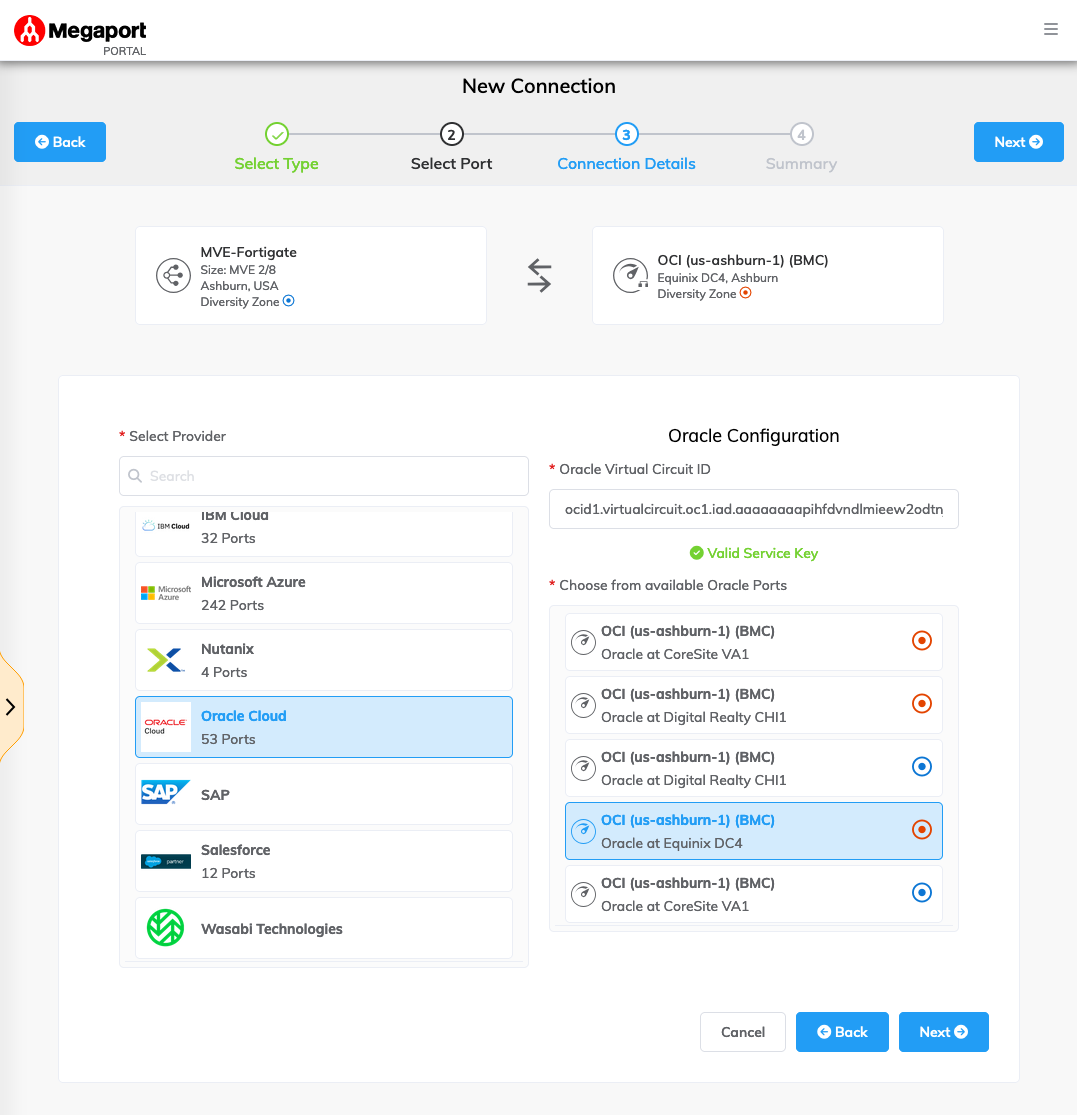Click the Wasabi Technologies logo
Screen dimensions: 1077x1115
coord(166,928)
